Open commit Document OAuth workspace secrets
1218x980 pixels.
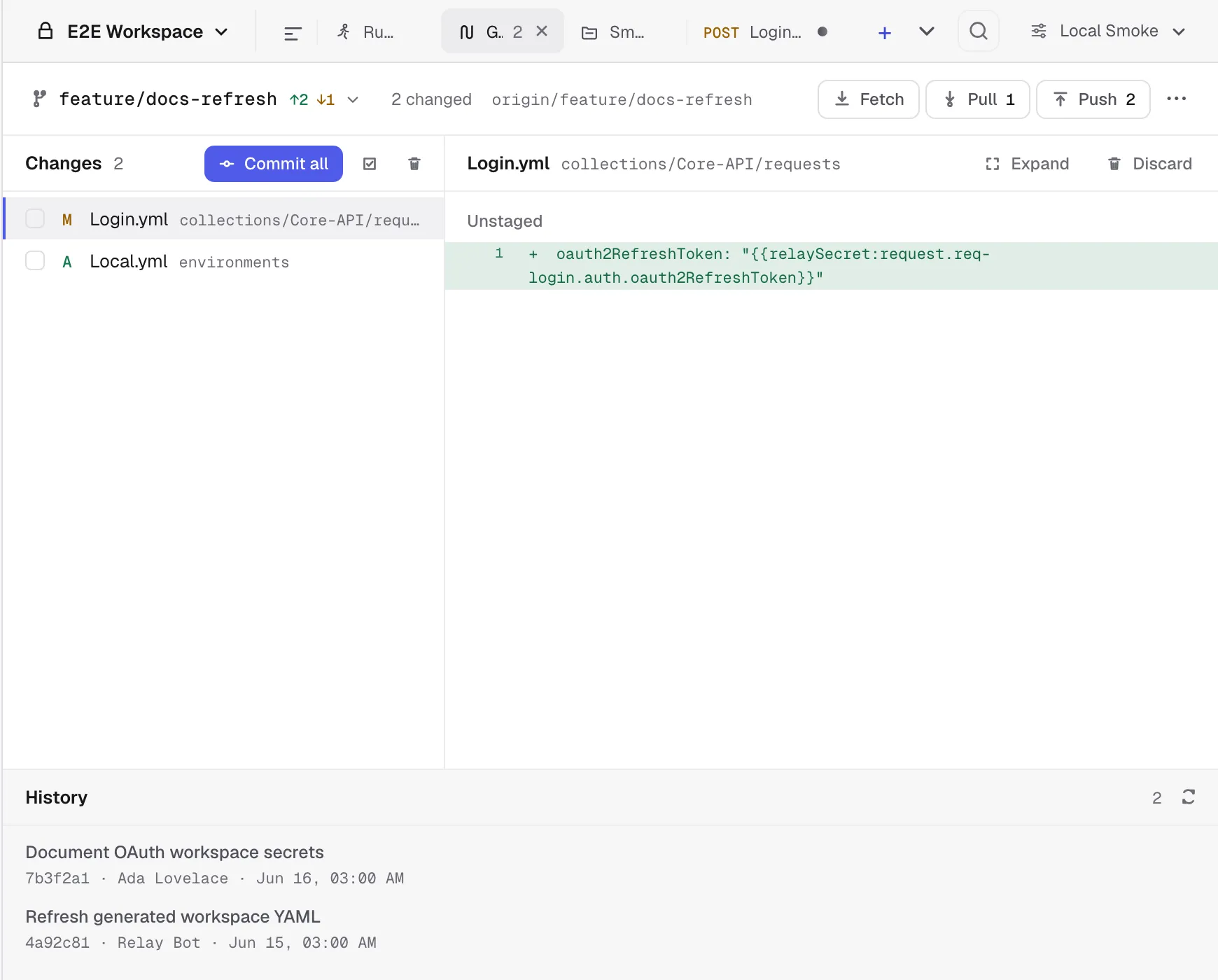coord(175,852)
